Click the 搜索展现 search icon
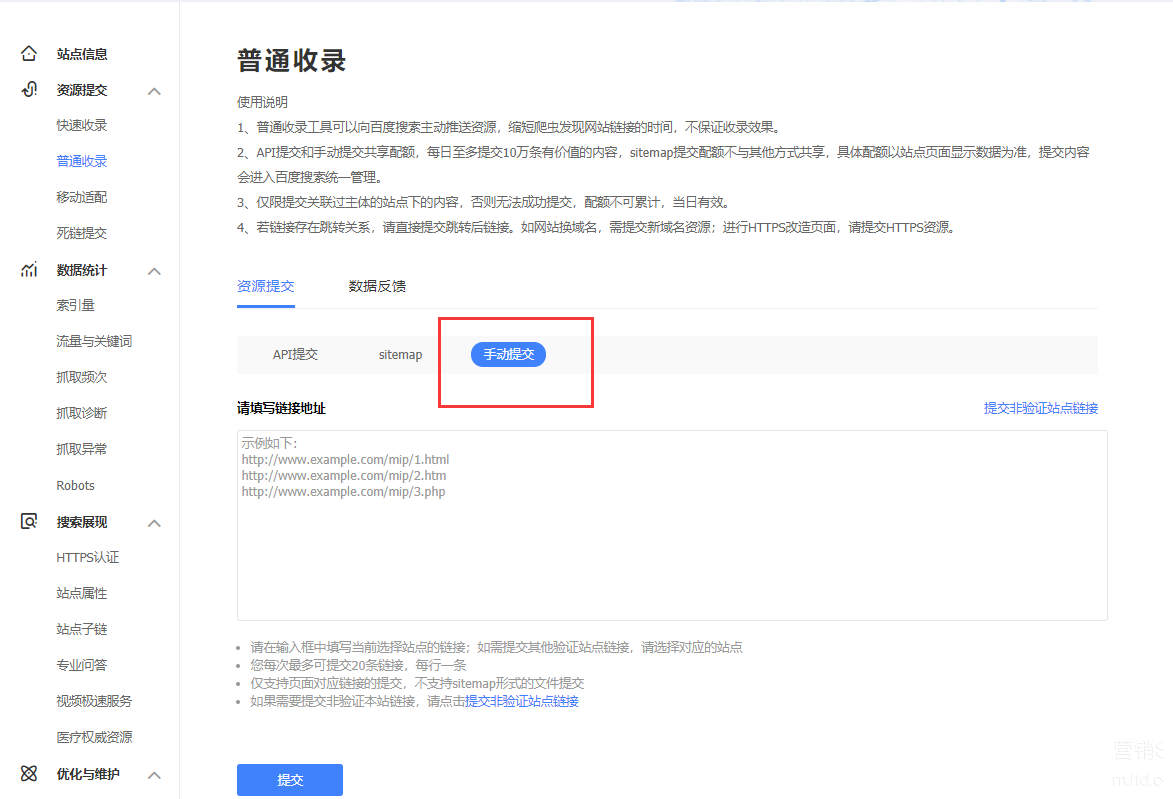This screenshot has height=799, width=1173. pos(29,522)
